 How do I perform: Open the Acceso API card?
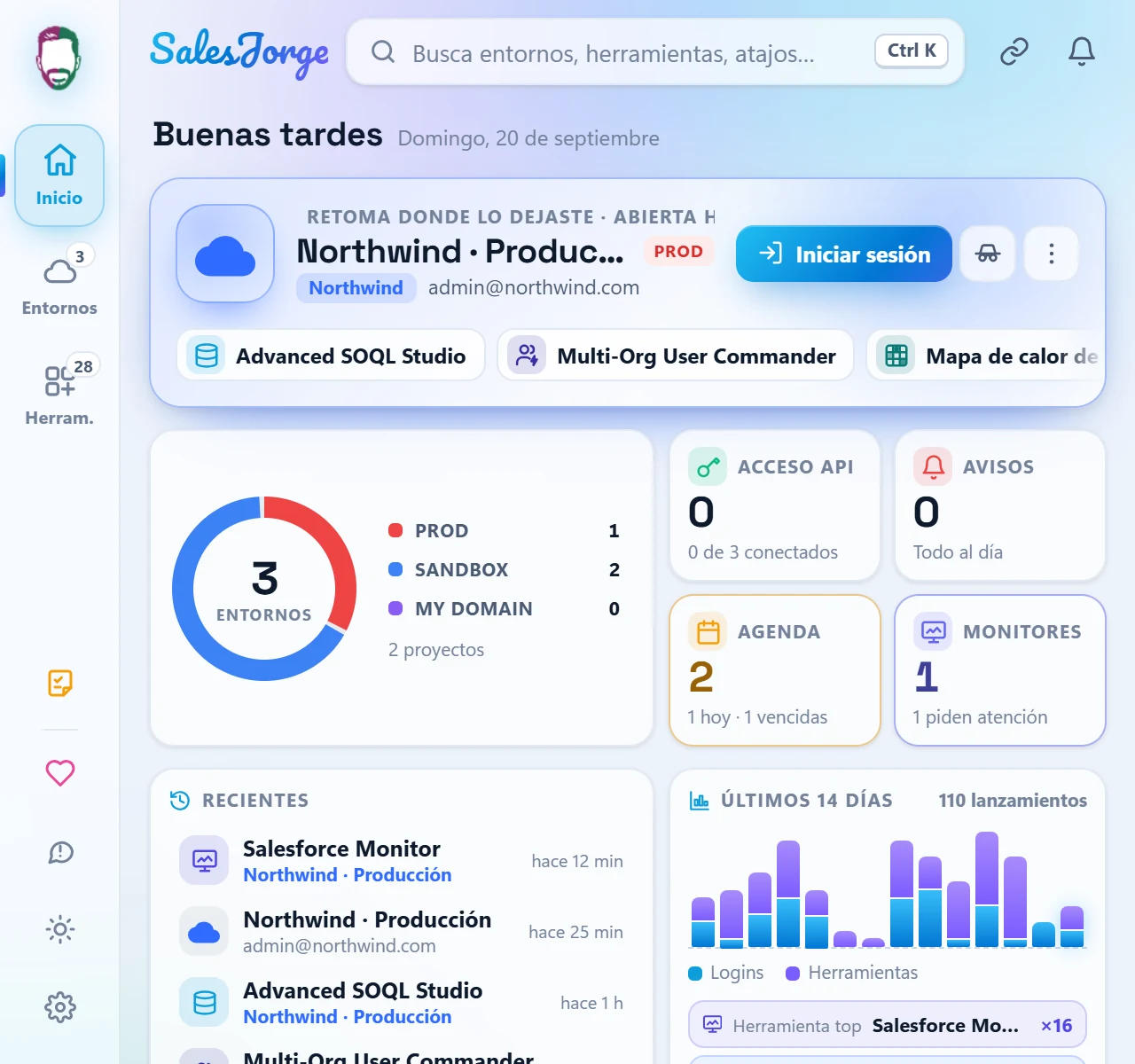click(775, 505)
